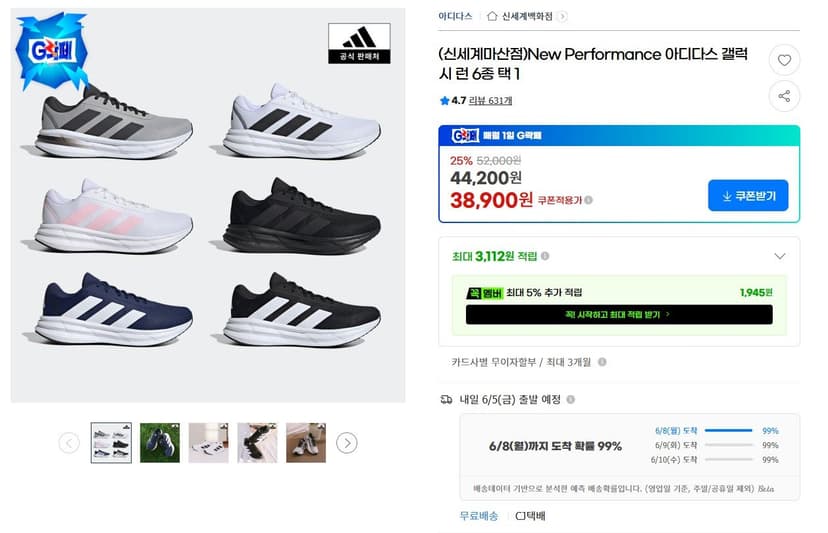828x533 pixels.
Task: Click the share icon button
Action: point(784,96)
